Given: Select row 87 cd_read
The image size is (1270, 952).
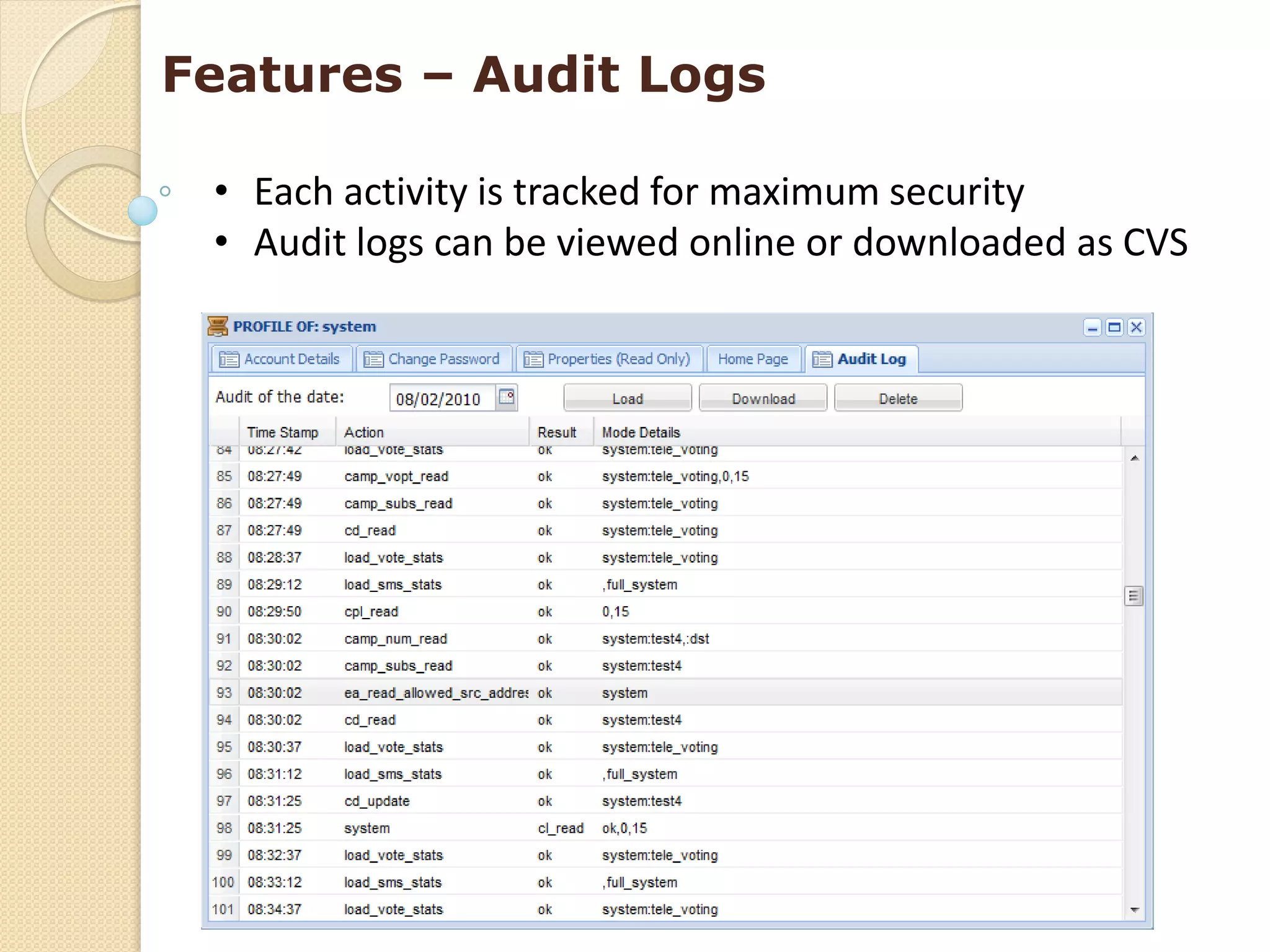Looking at the screenshot, I should point(666,531).
